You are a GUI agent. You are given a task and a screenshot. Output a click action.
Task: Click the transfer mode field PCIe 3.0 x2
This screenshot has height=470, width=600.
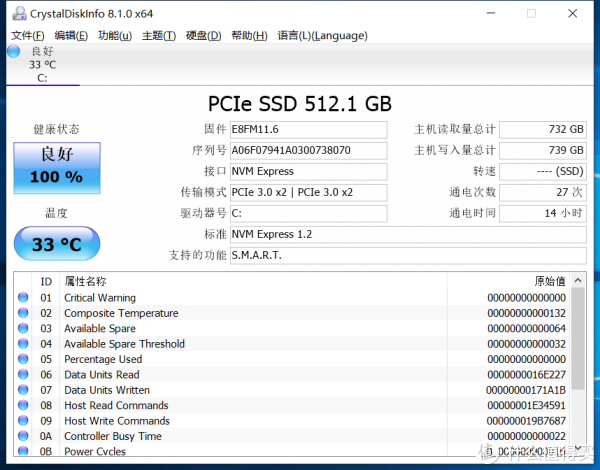click(308, 193)
